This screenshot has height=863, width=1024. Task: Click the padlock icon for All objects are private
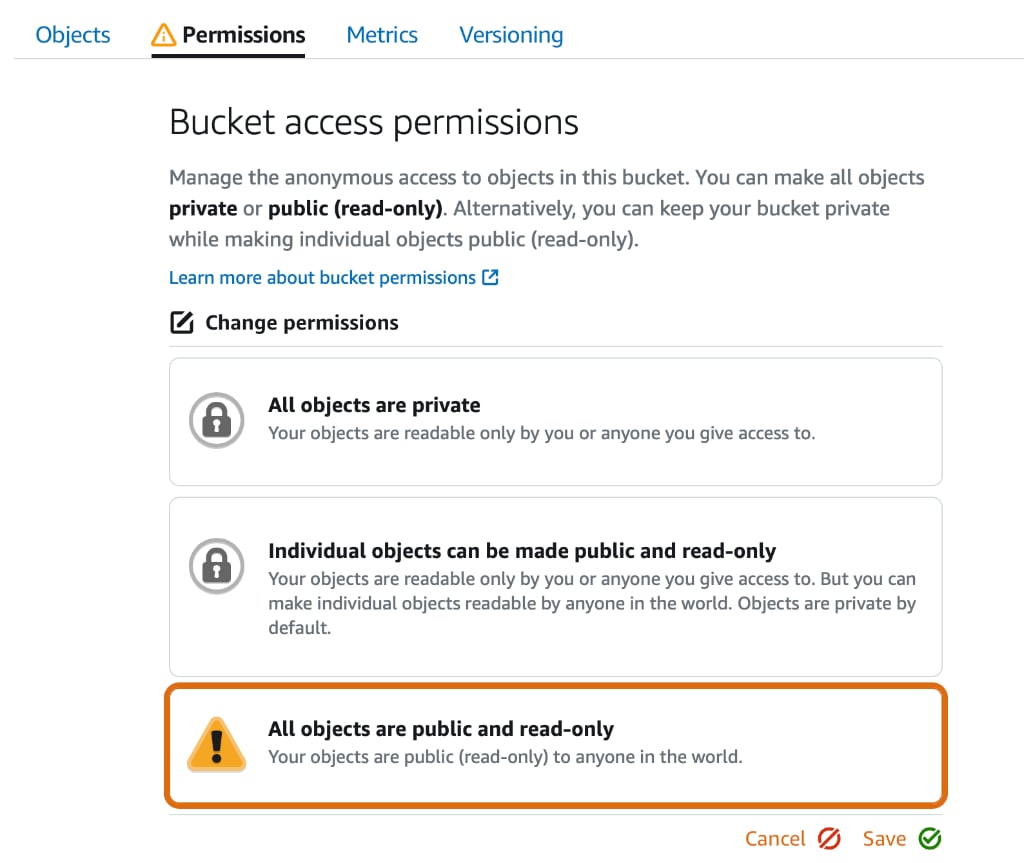pyautogui.click(x=216, y=421)
